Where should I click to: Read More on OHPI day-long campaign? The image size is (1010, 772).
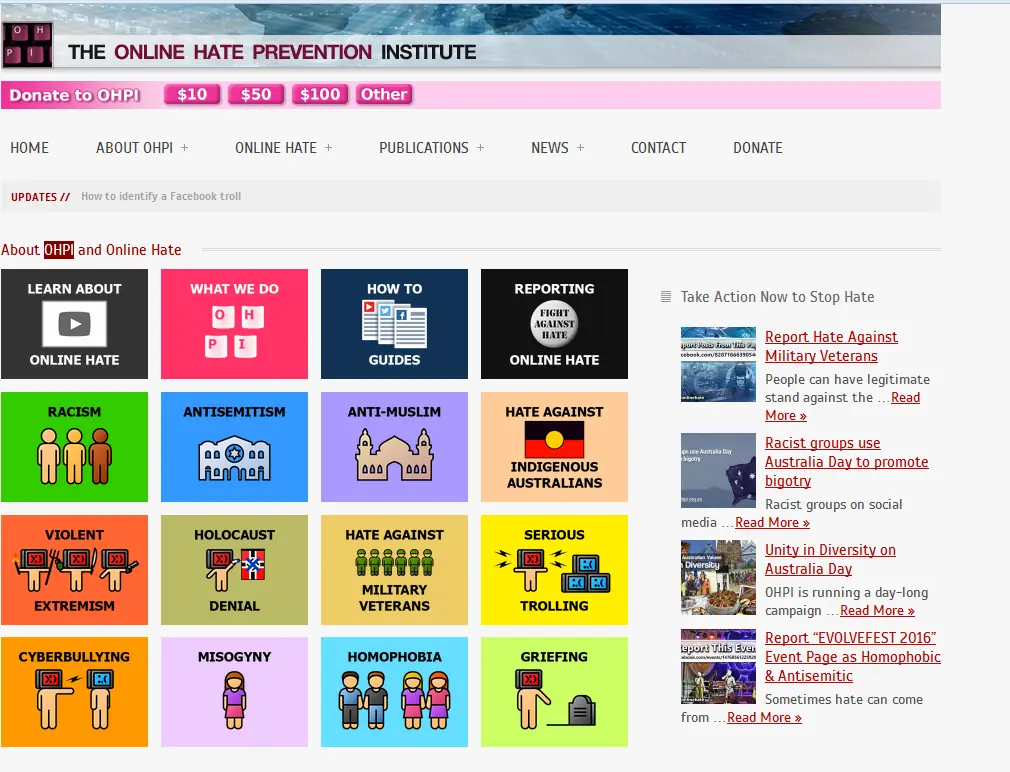pyautogui.click(x=877, y=610)
